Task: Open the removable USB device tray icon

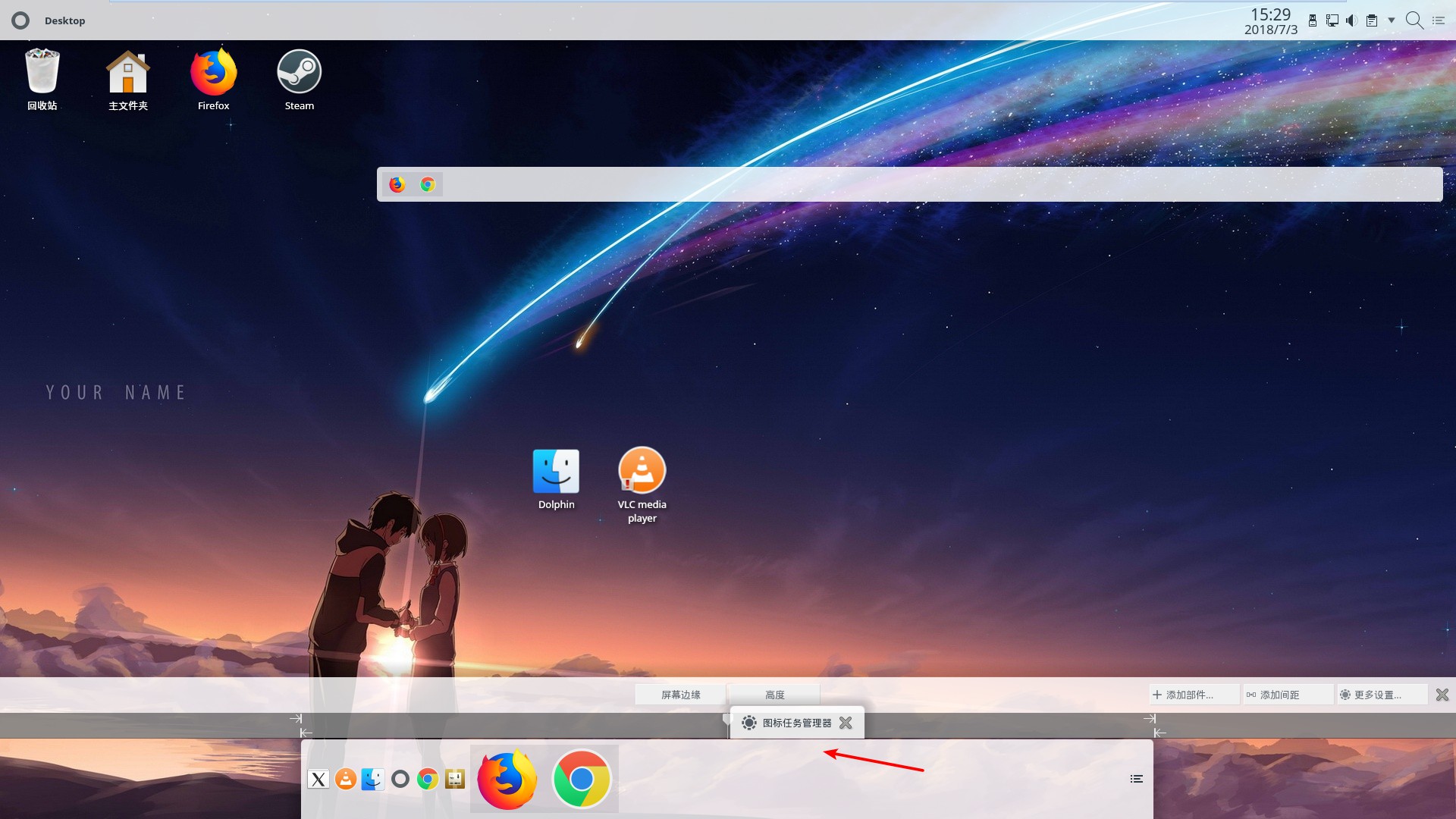Action: pos(1313,20)
